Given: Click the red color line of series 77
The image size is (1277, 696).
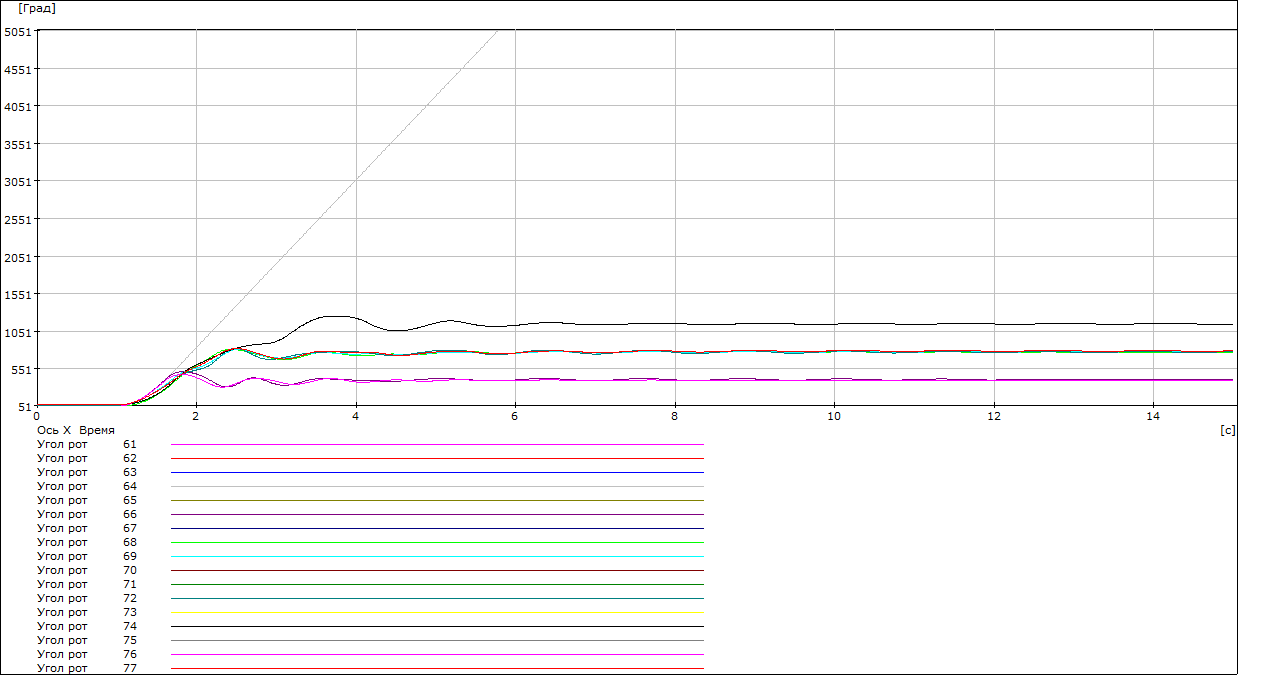Looking at the screenshot, I should (438, 668).
